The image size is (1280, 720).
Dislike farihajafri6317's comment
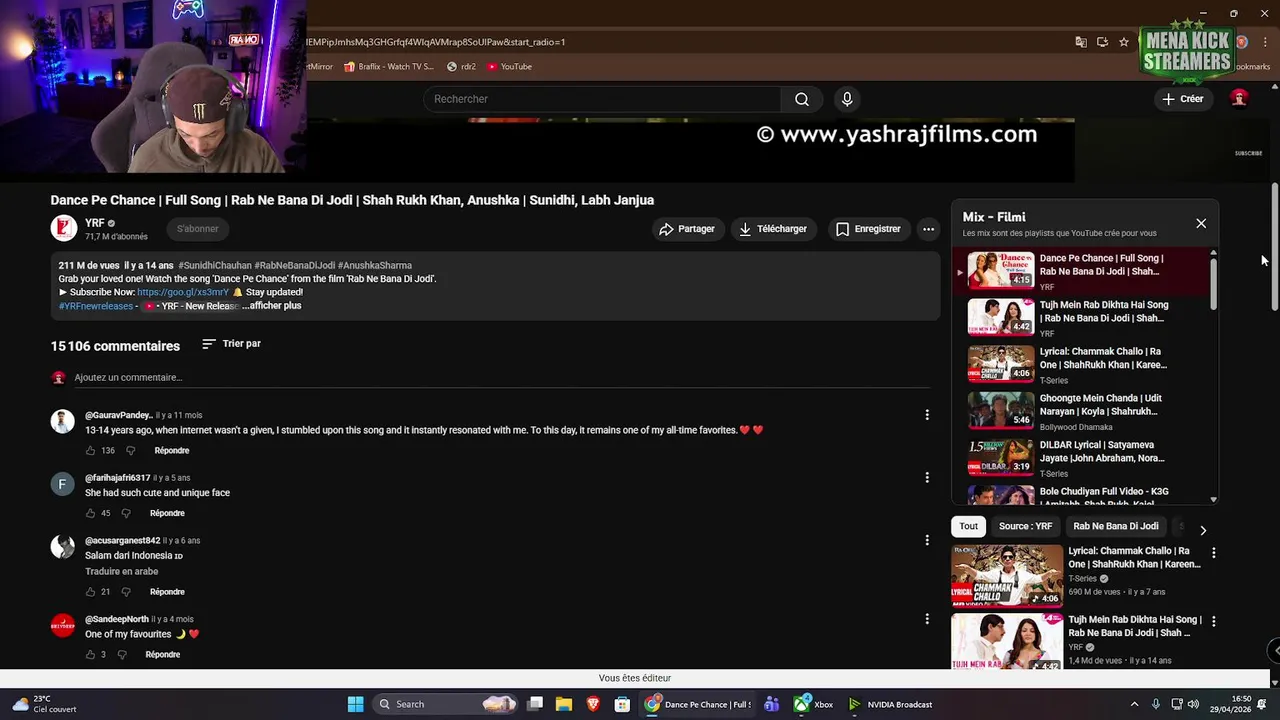(x=126, y=513)
